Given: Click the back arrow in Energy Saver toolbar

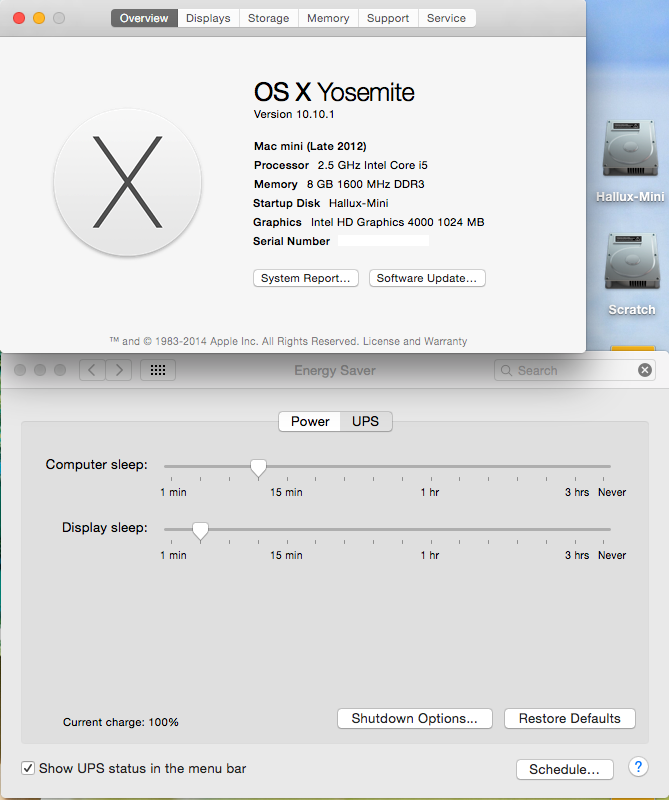Looking at the screenshot, I should click(92, 370).
